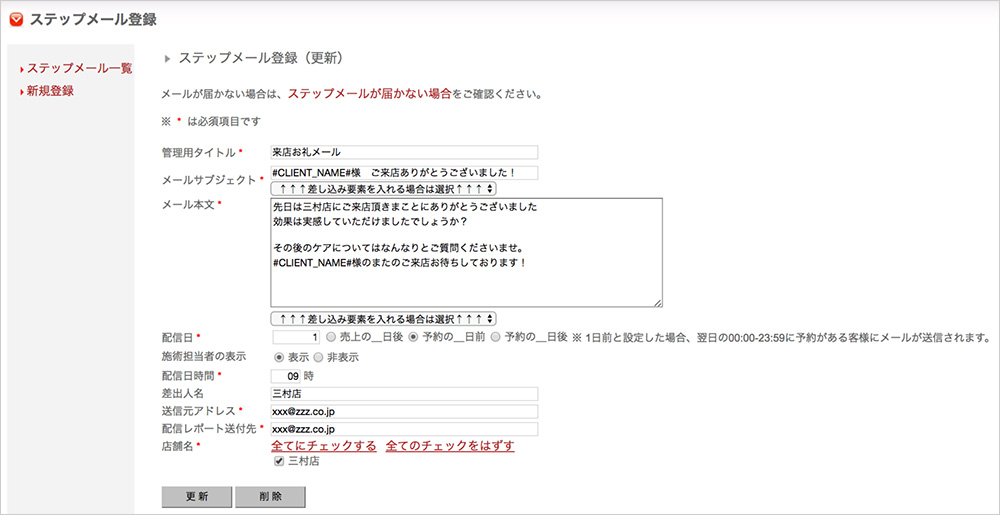Select the 予約の__日前 radio button
The image size is (1000, 515).
point(413,338)
